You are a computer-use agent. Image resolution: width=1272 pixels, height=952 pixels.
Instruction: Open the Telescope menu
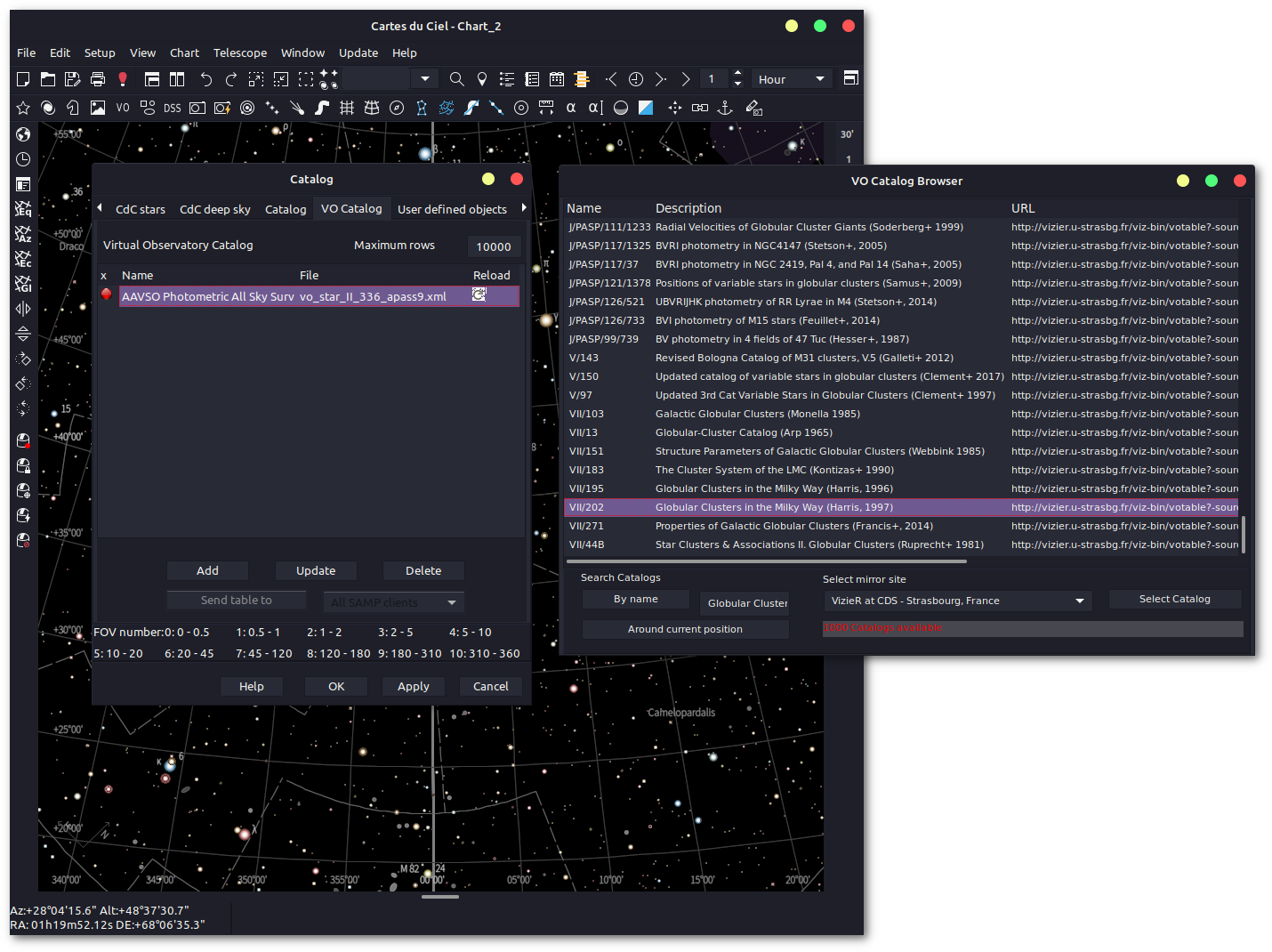240,52
